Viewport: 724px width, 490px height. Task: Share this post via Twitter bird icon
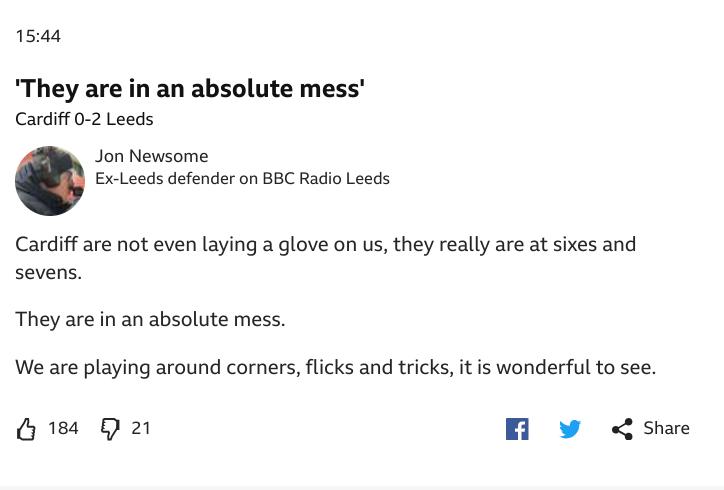click(570, 429)
